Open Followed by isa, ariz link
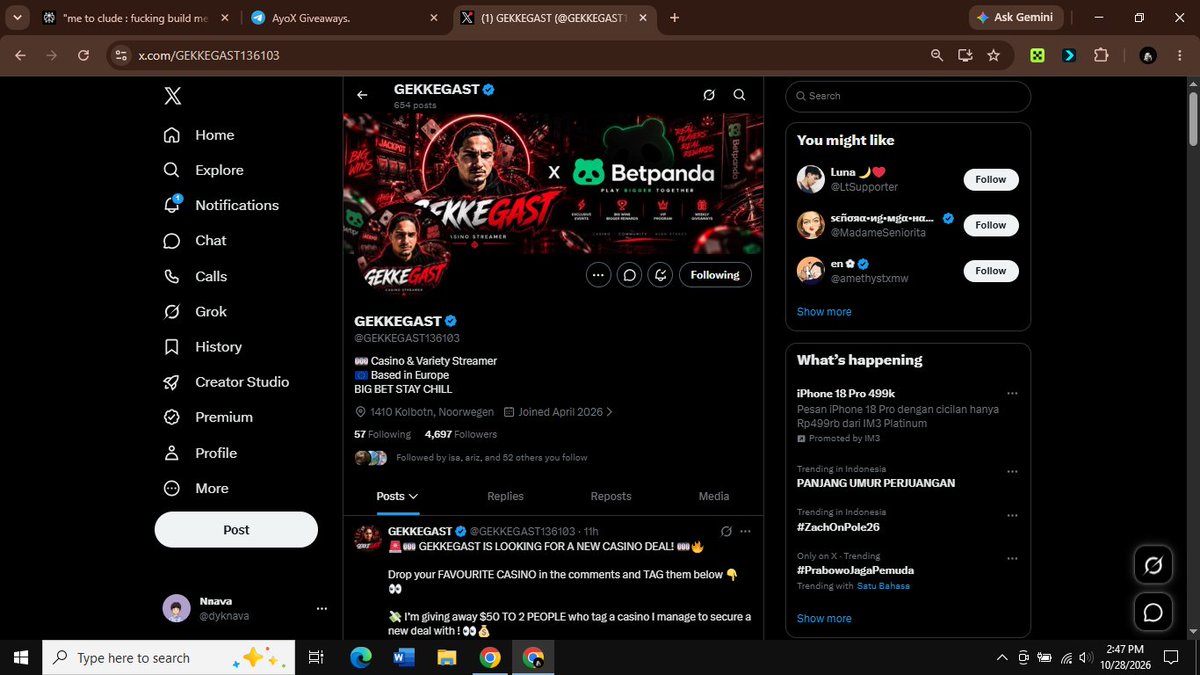The width and height of the screenshot is (1200, 675). (491, 458)
